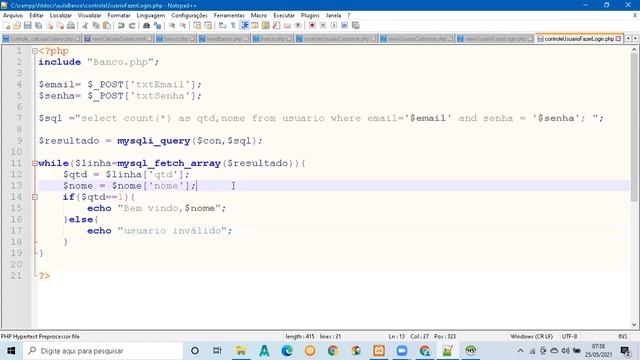Click the Save Macro toolbar icon
The width and height of the screenshot is (640, 360).
pos(356,25)
